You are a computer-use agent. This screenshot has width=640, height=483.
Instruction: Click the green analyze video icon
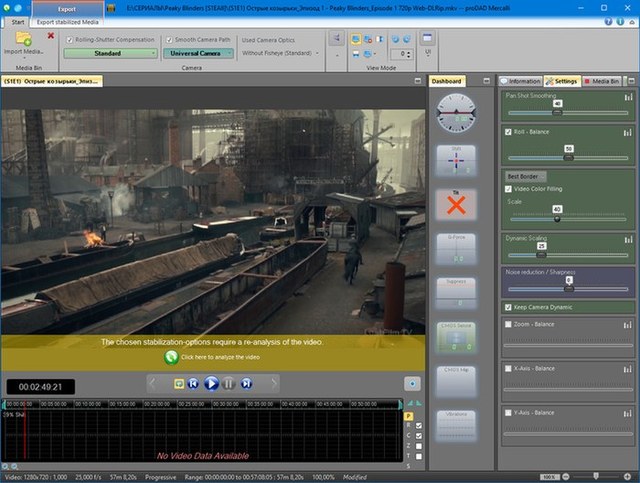172,356
